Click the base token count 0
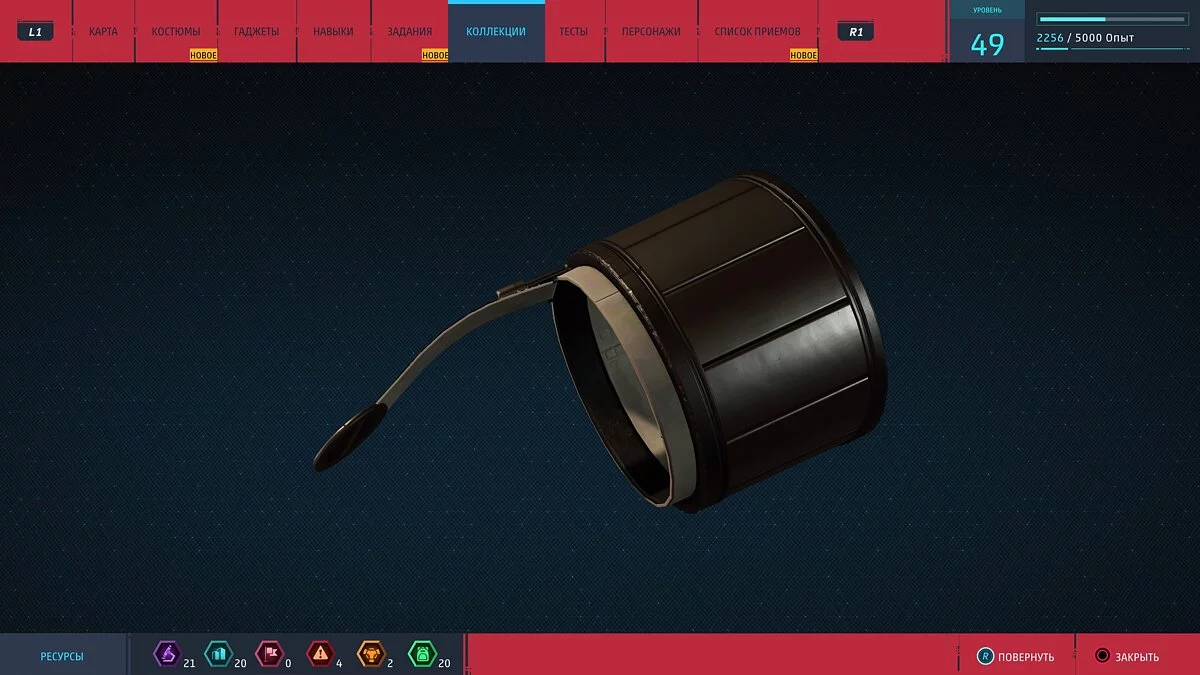The height and width of the screenshot is (675, 1200). click(x=288, y=663)
